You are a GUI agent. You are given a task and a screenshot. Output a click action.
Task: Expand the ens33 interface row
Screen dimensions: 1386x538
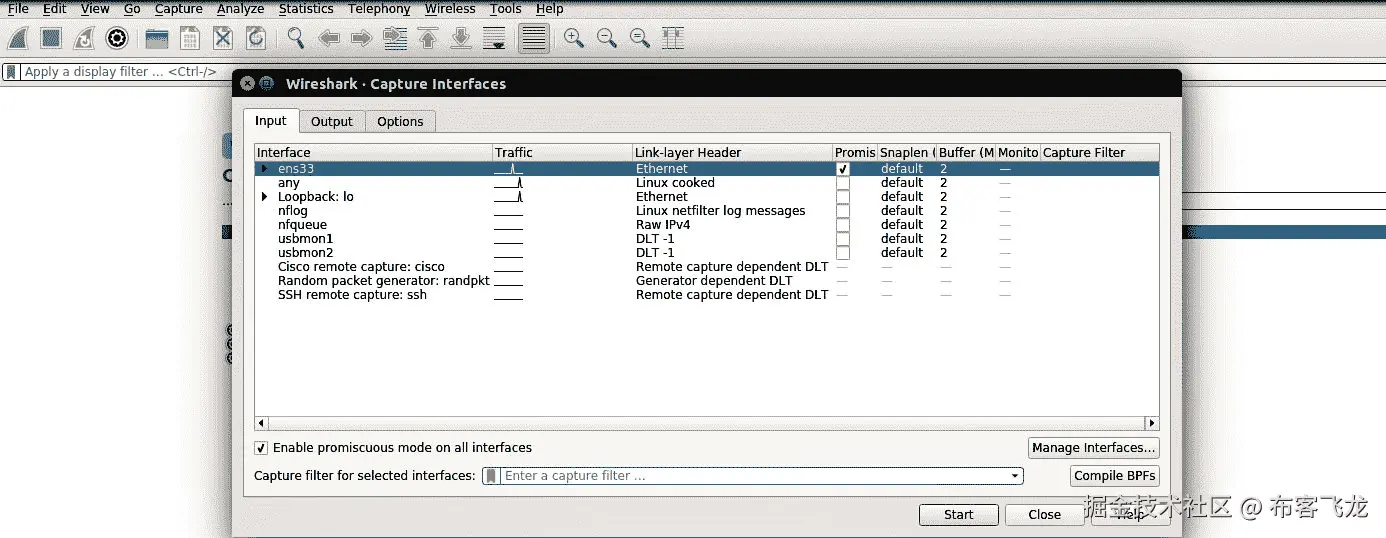click(265, 169)
